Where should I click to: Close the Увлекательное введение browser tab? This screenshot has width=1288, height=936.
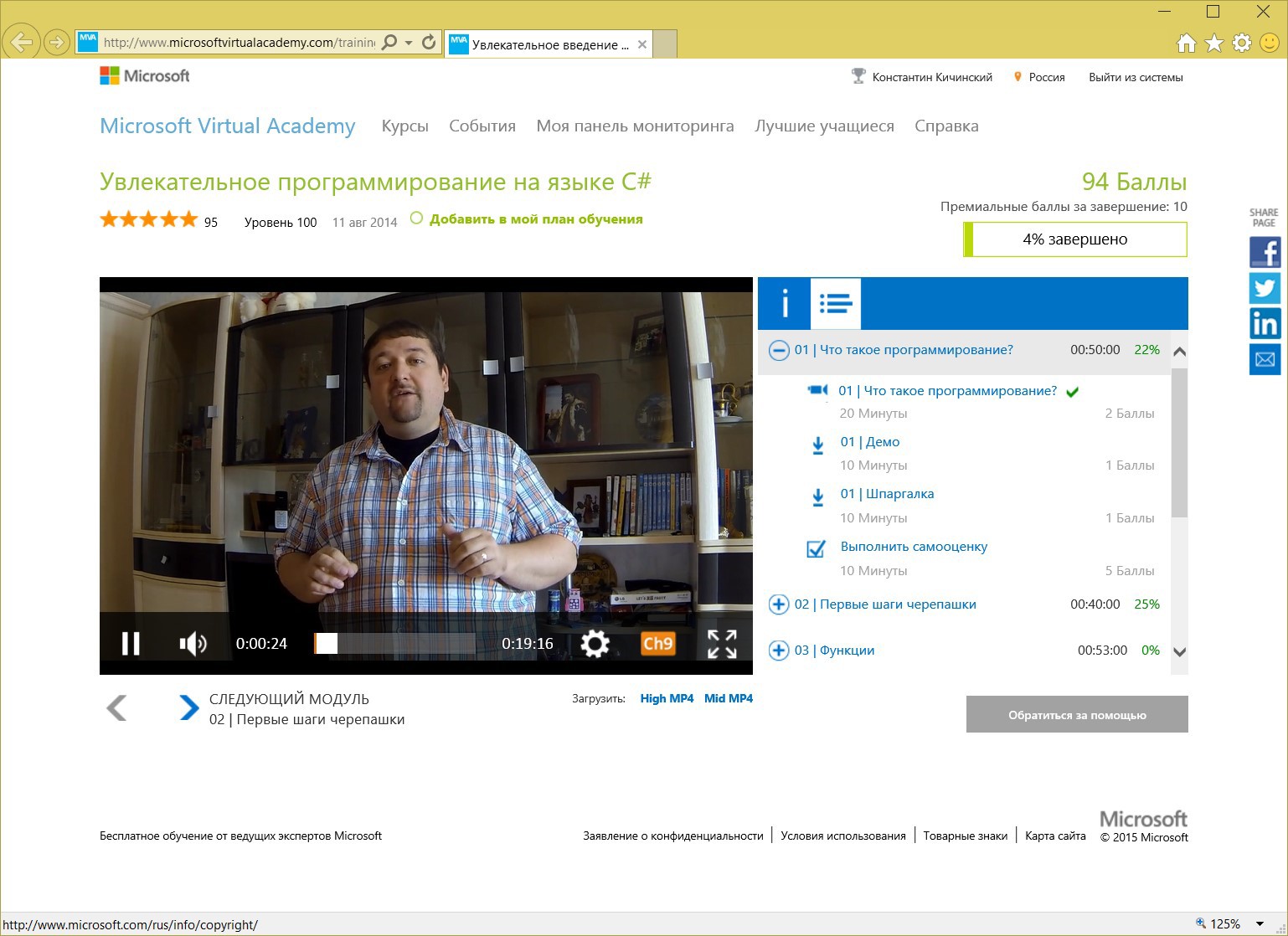(x=642, y=44)
